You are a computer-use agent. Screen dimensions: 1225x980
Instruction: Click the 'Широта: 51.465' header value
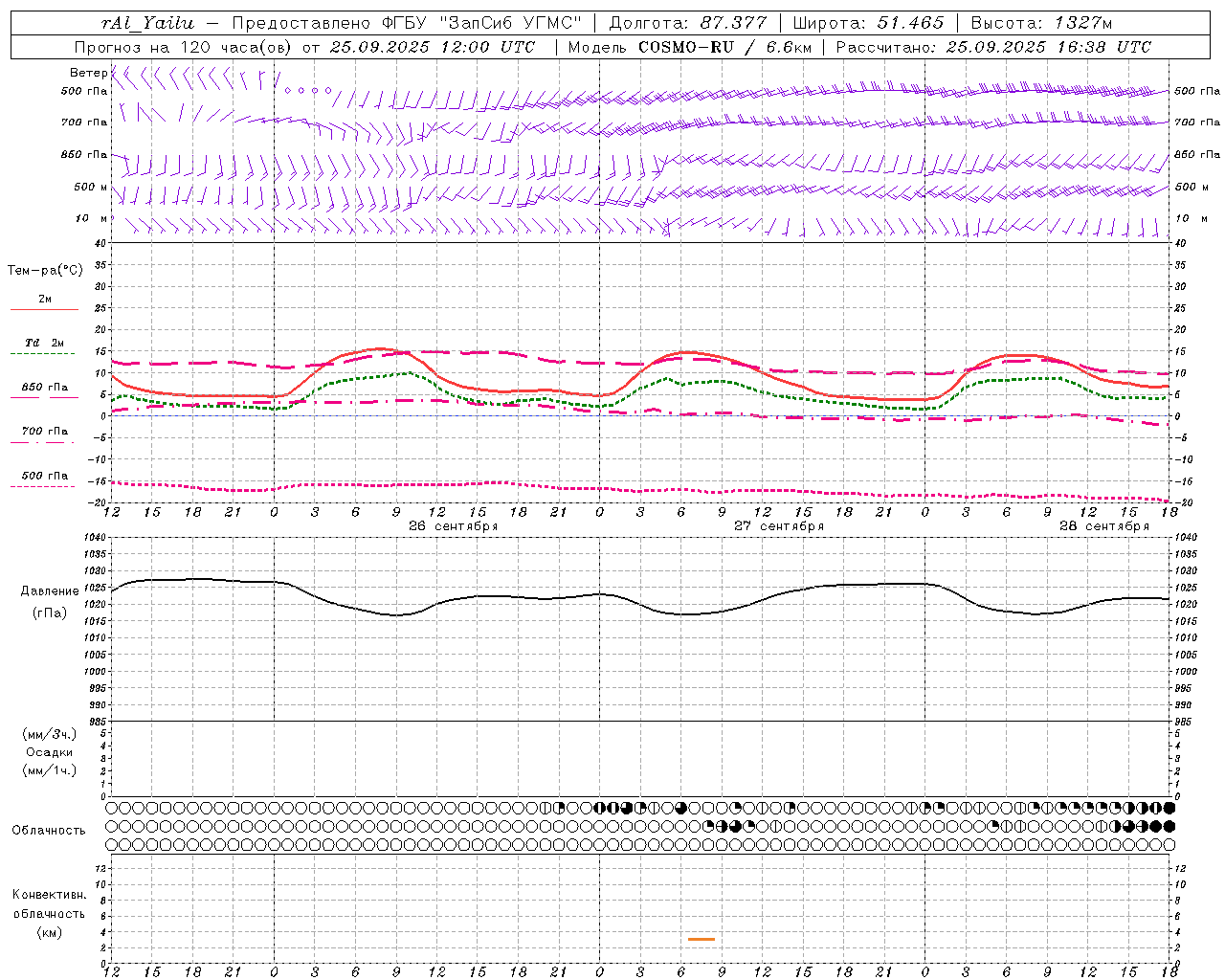point(869,23)
